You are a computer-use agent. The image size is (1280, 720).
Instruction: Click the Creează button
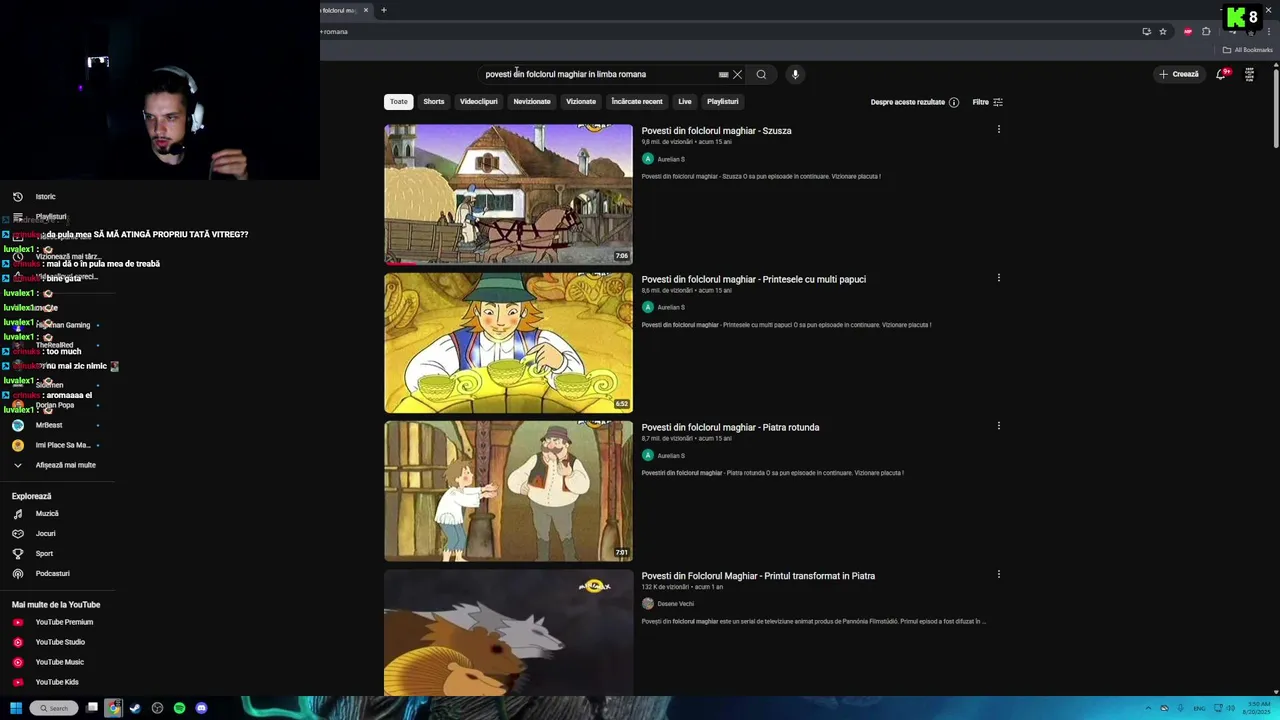tap(1179, 74)
